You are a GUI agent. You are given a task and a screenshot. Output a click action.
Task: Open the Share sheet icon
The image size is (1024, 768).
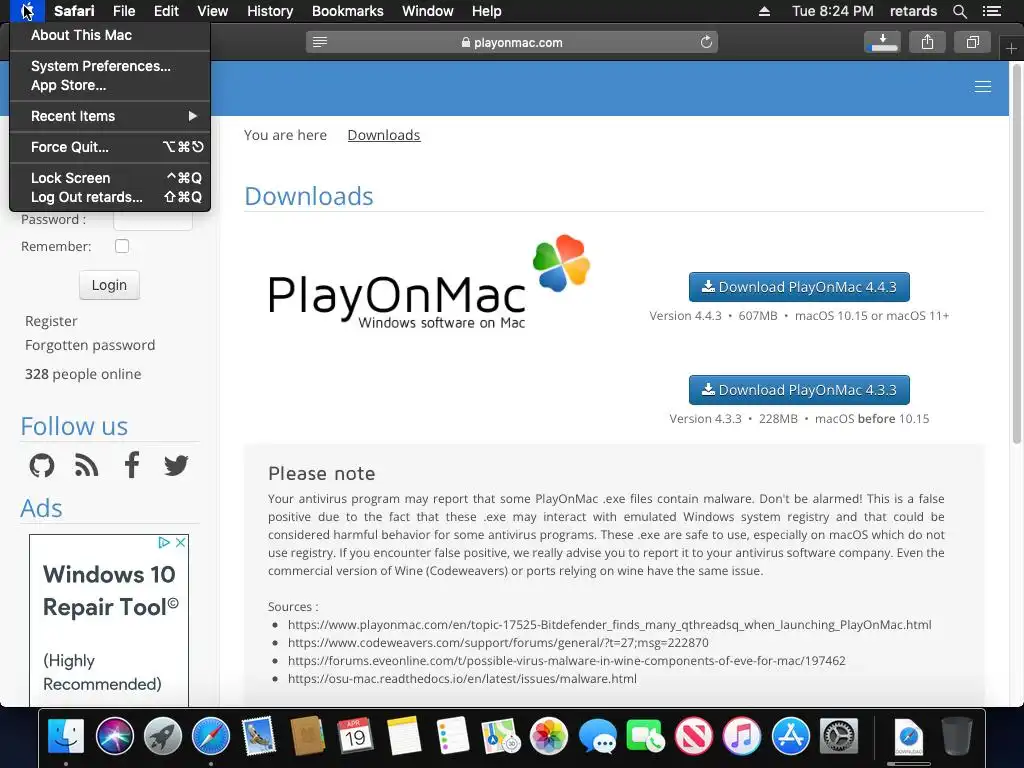(927, 42)
